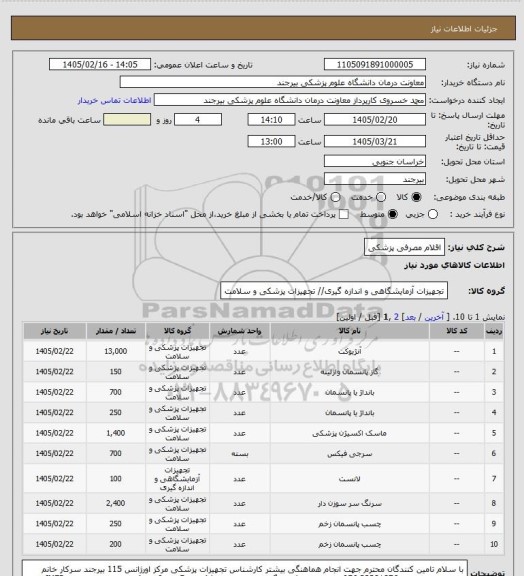This screenshot has height=576, width=524.
Task: Click the quantity 100 cell for لانست
Action: 116,479
